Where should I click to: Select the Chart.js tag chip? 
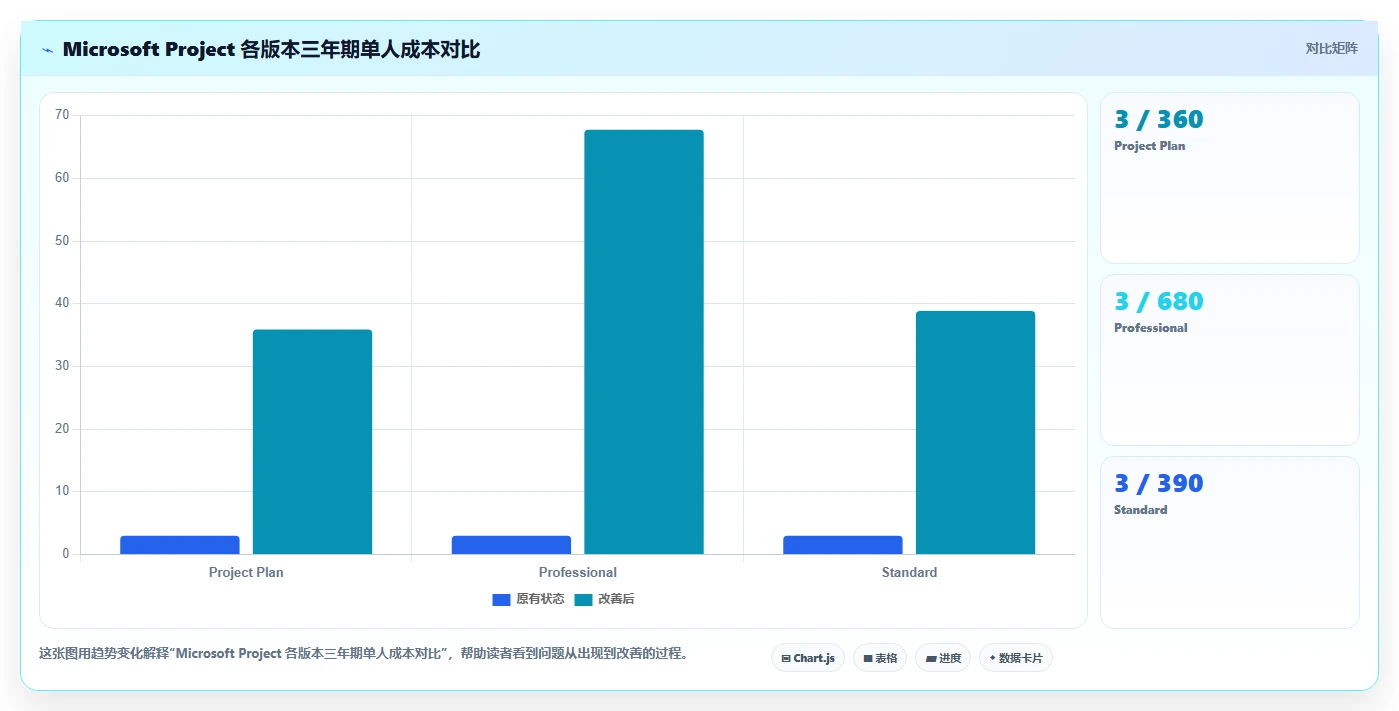click(x=808, y=658)
